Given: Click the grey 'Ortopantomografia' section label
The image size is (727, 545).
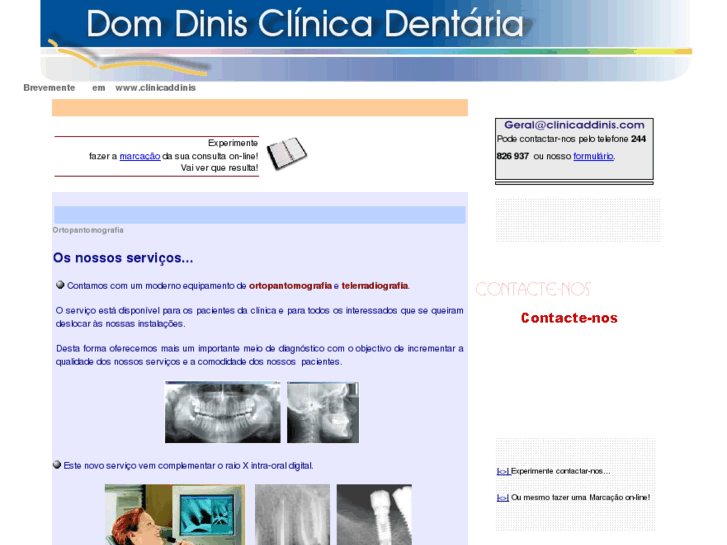Looking at the screenshot, I should point(88,230).
